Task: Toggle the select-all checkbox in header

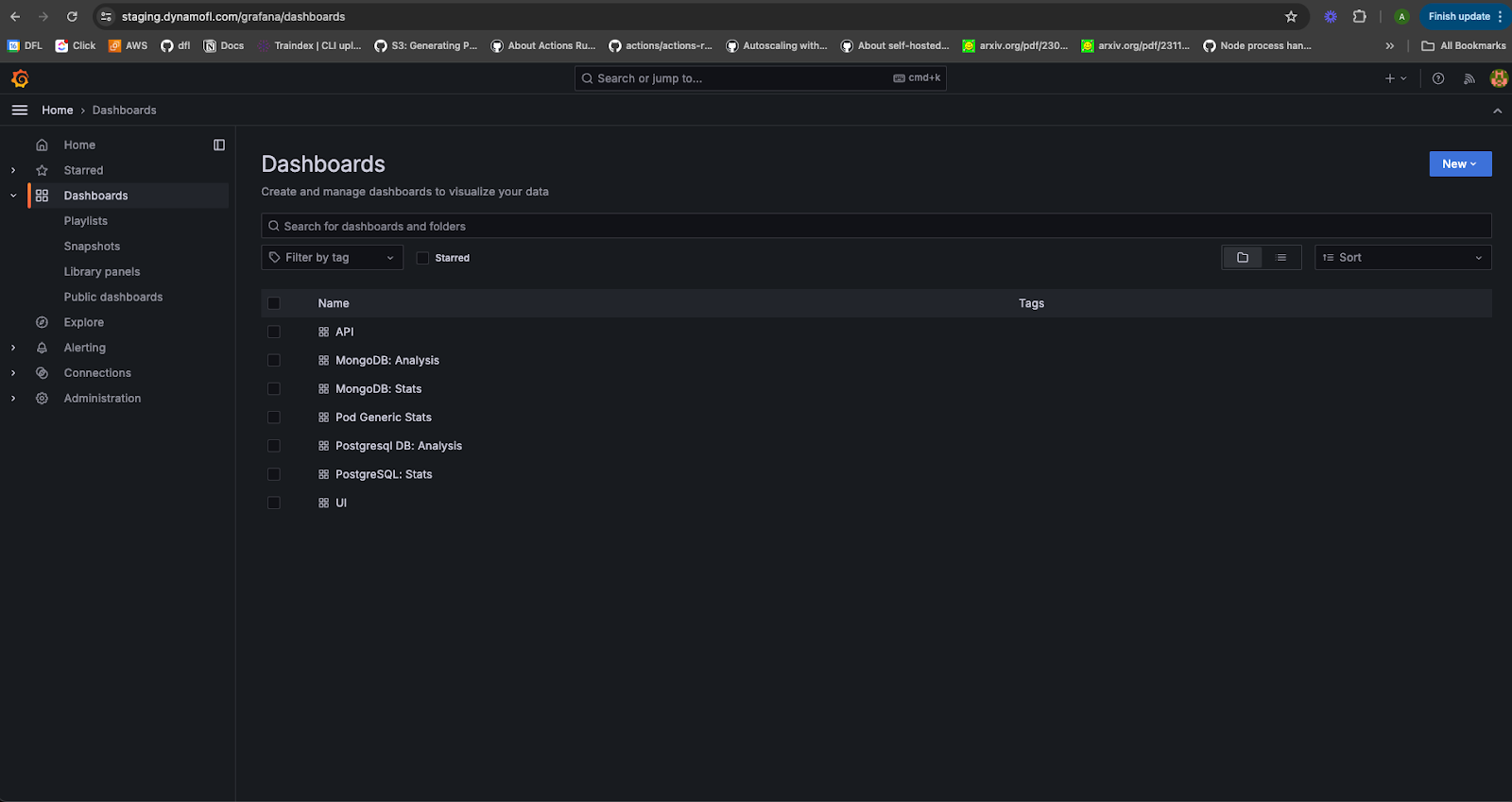Action: click(x=274, y=303)
